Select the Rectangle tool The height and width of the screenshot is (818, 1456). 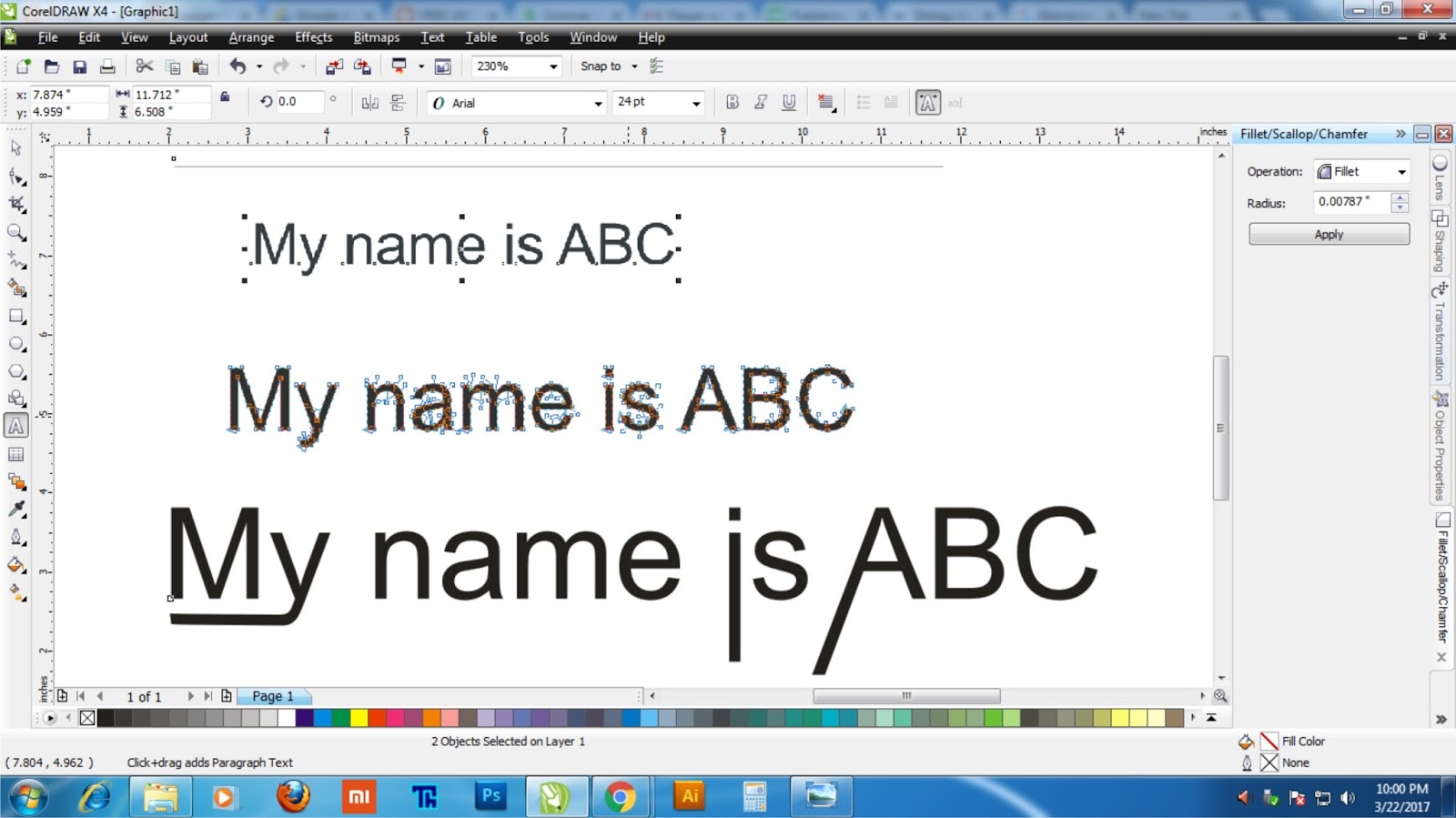tap(16, 316)
